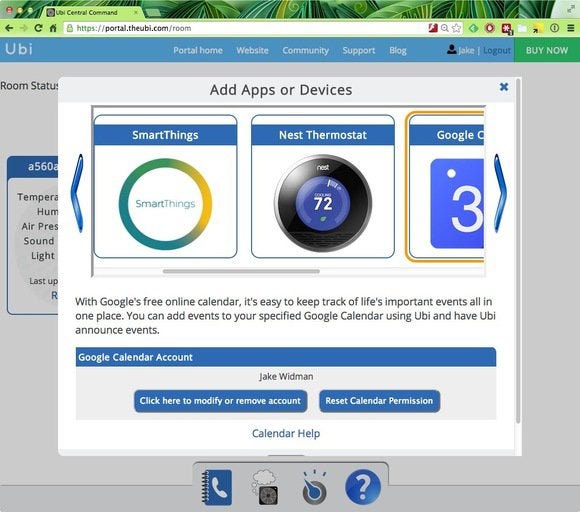Open the Support nav link
This screenshot has height=512, width=580.
click(x=359, y=50)
